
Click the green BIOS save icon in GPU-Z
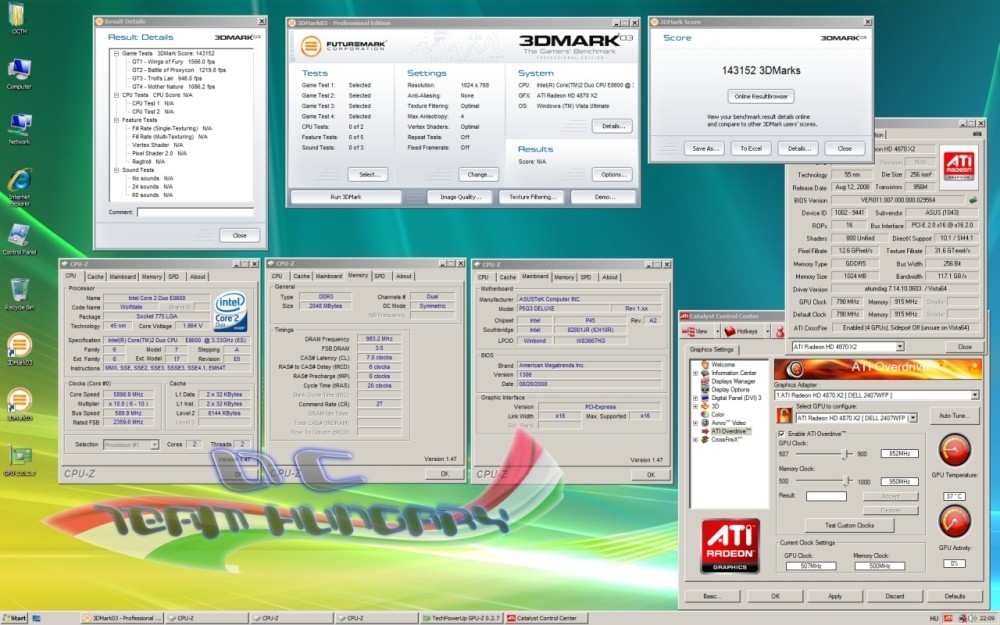(973, 200)
